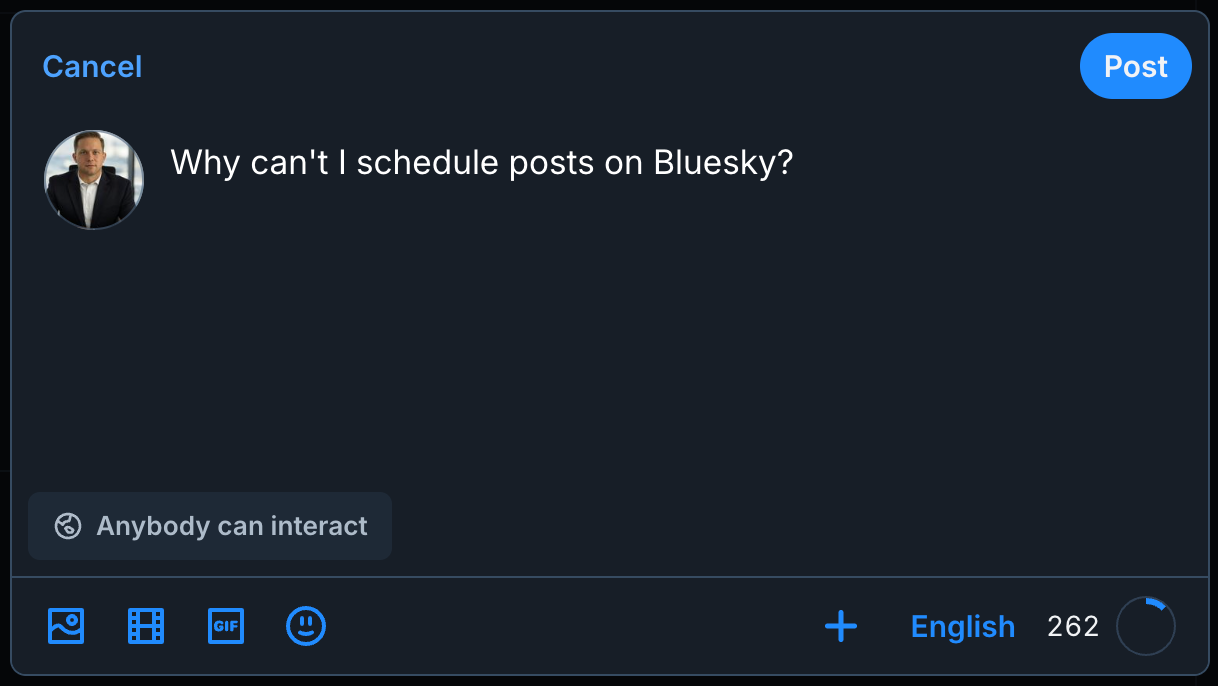Select the GIF toolbar button
Image resolution: width=1218 pixels, height=686 pixels.
(x=226, y=626)
